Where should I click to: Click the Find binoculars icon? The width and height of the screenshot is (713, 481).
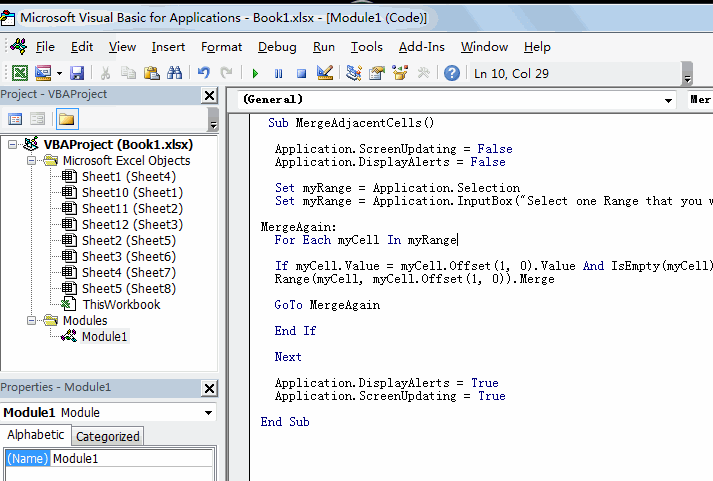point(174,73)
